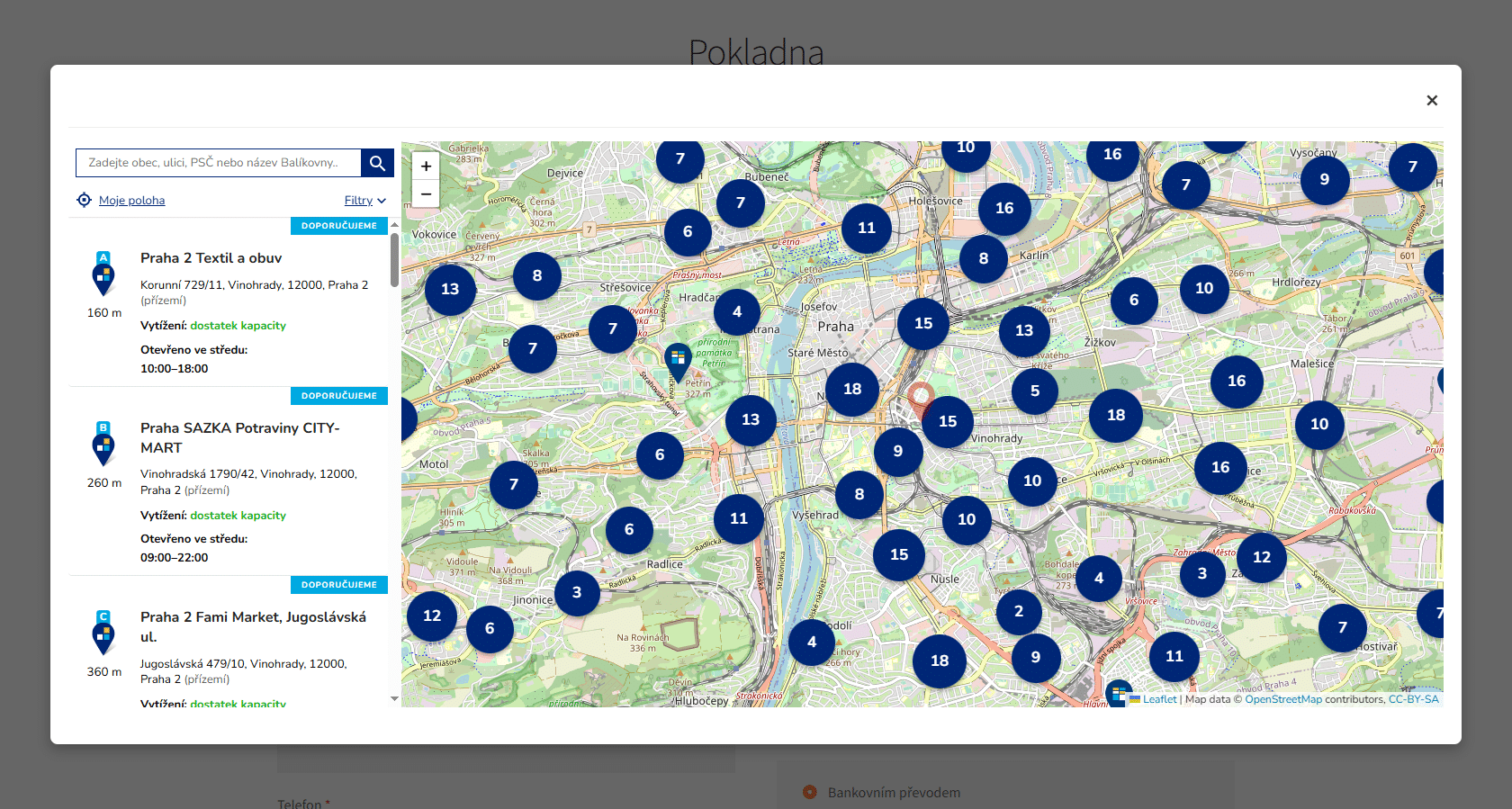Open map cluster 11 near Vyšehrad

tap(739, 518)
